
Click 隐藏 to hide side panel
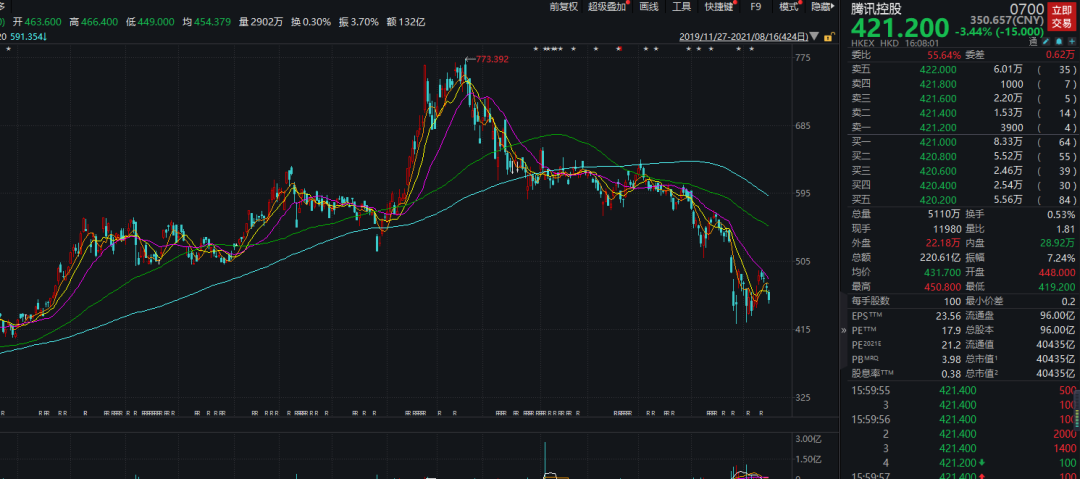coord(820,7)
